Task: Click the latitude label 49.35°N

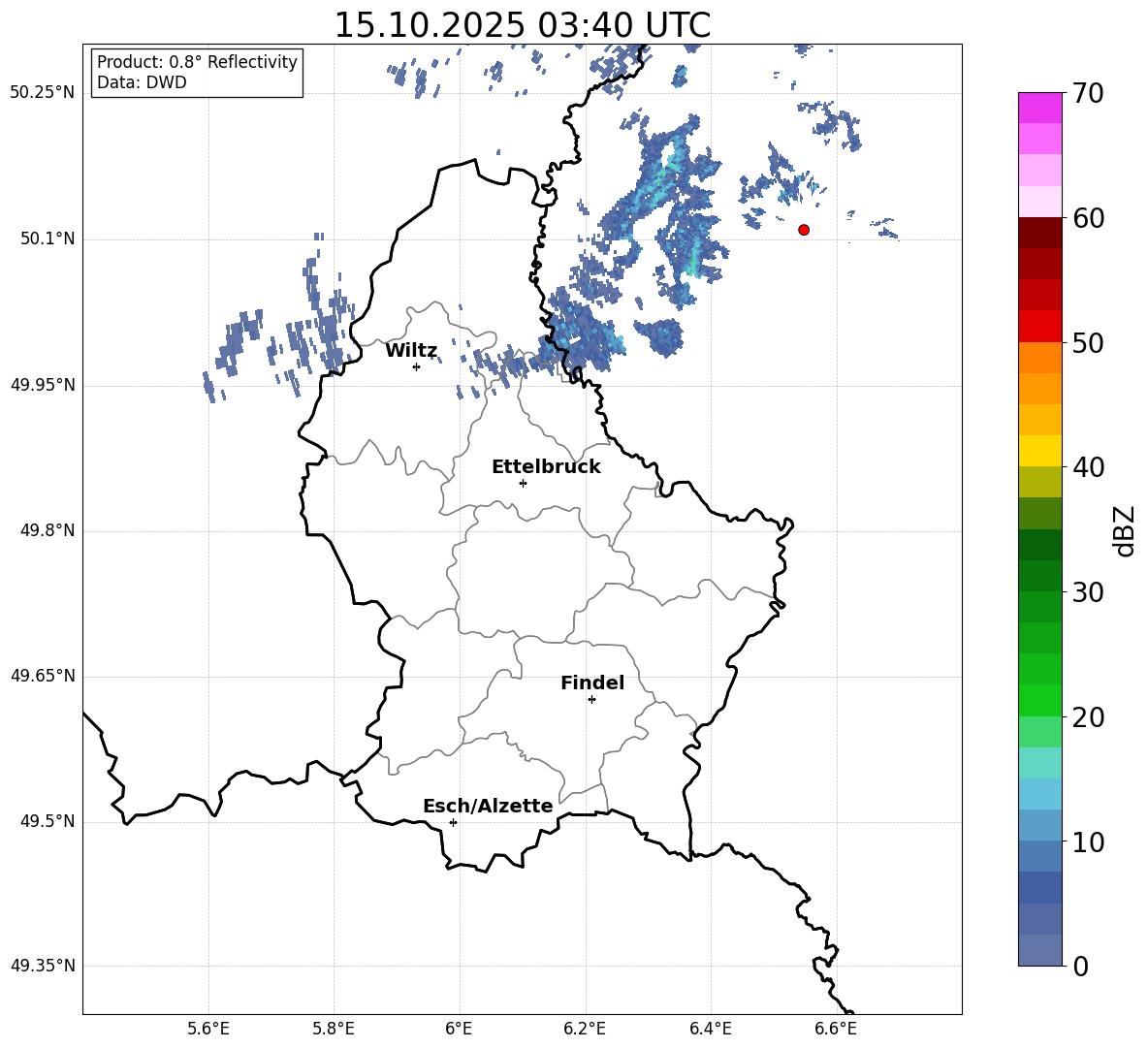Action: pyautogui.click(x=43, y=966)
